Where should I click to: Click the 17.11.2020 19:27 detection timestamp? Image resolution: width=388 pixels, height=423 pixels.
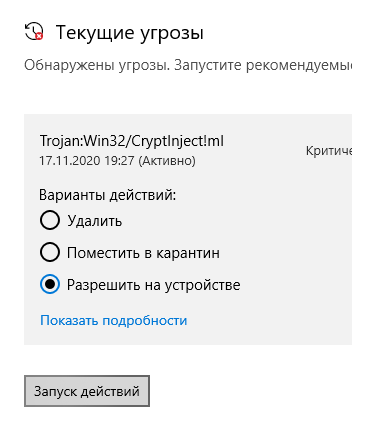87,161
